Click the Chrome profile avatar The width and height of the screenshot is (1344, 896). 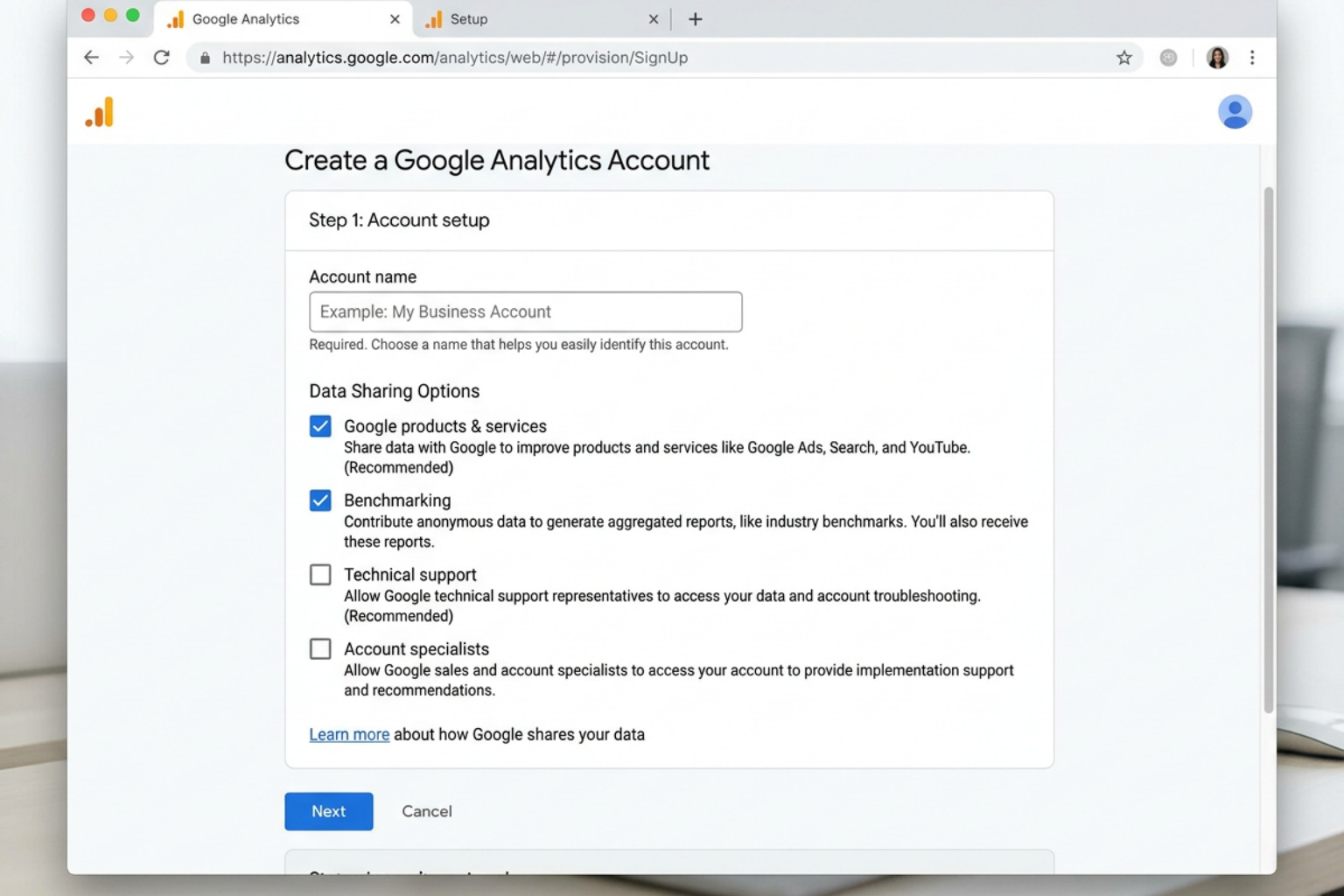click(1216, 58)
